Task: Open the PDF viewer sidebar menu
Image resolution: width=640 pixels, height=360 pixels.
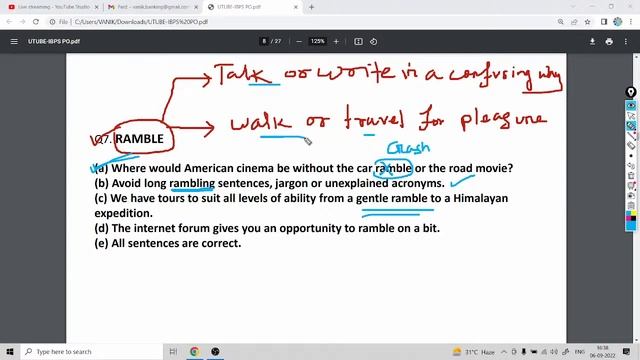Action: 14,42
